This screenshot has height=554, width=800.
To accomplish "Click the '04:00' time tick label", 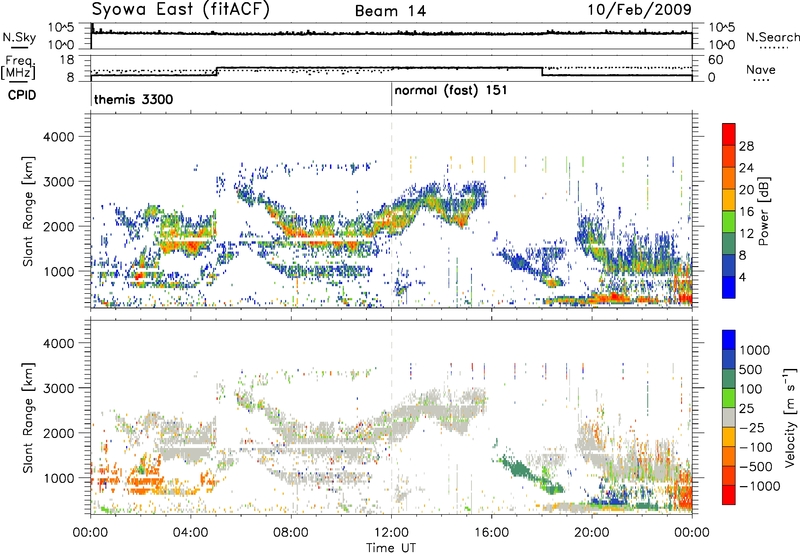I will [x=190, y=533].
